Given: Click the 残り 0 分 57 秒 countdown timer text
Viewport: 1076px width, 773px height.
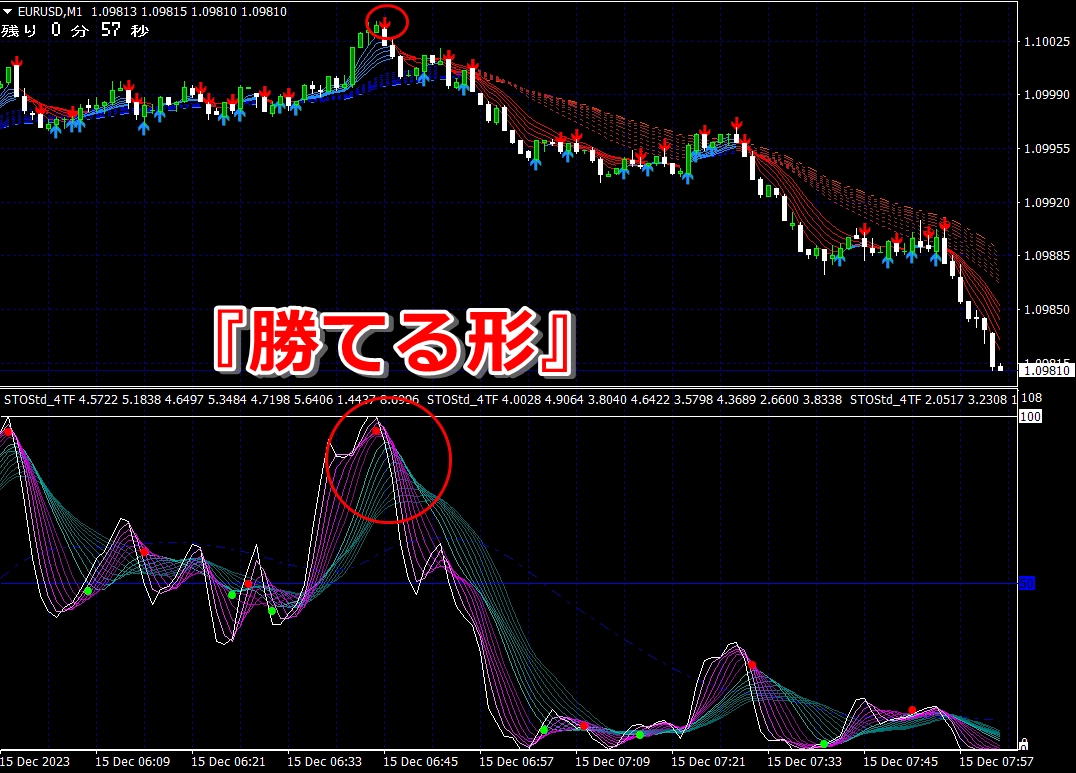Looking at the screenshot, I should [75, 31].
